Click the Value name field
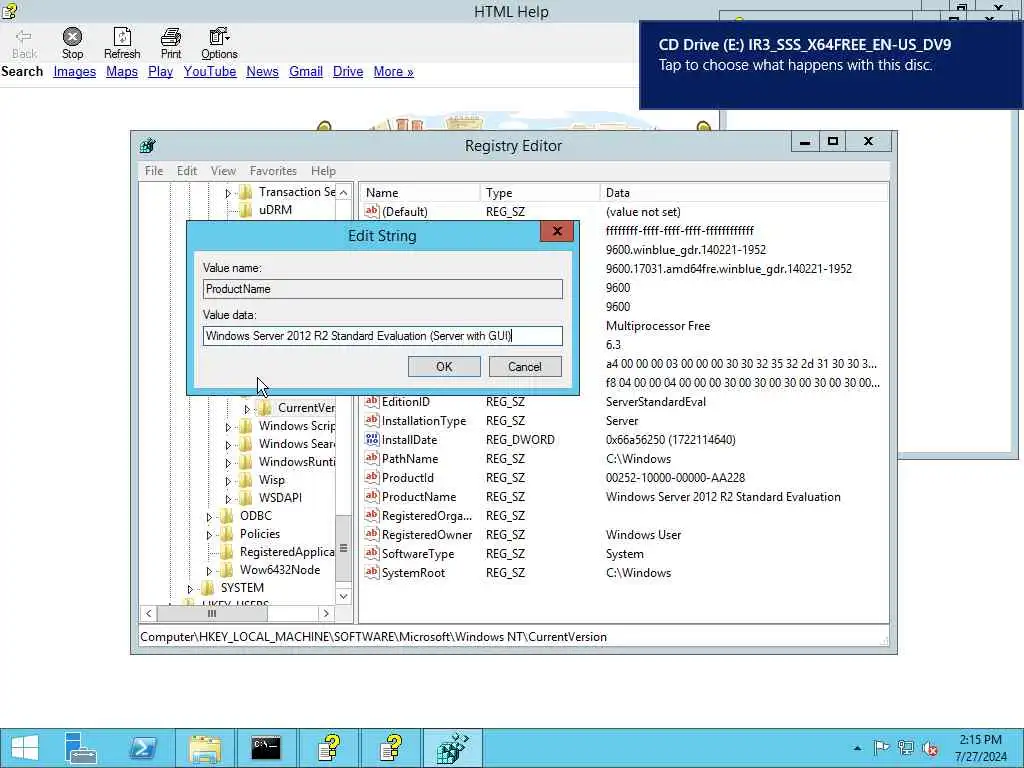This screenshot has width=1024, height=768. pos(383,289)
